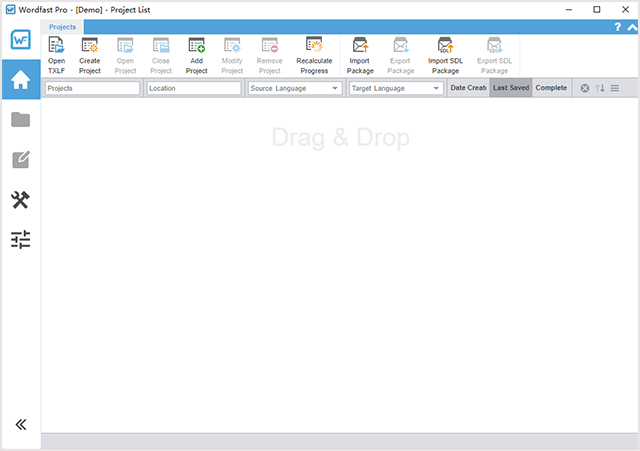
Task: Open help with question mark icon
Action: tap(618, 27)
